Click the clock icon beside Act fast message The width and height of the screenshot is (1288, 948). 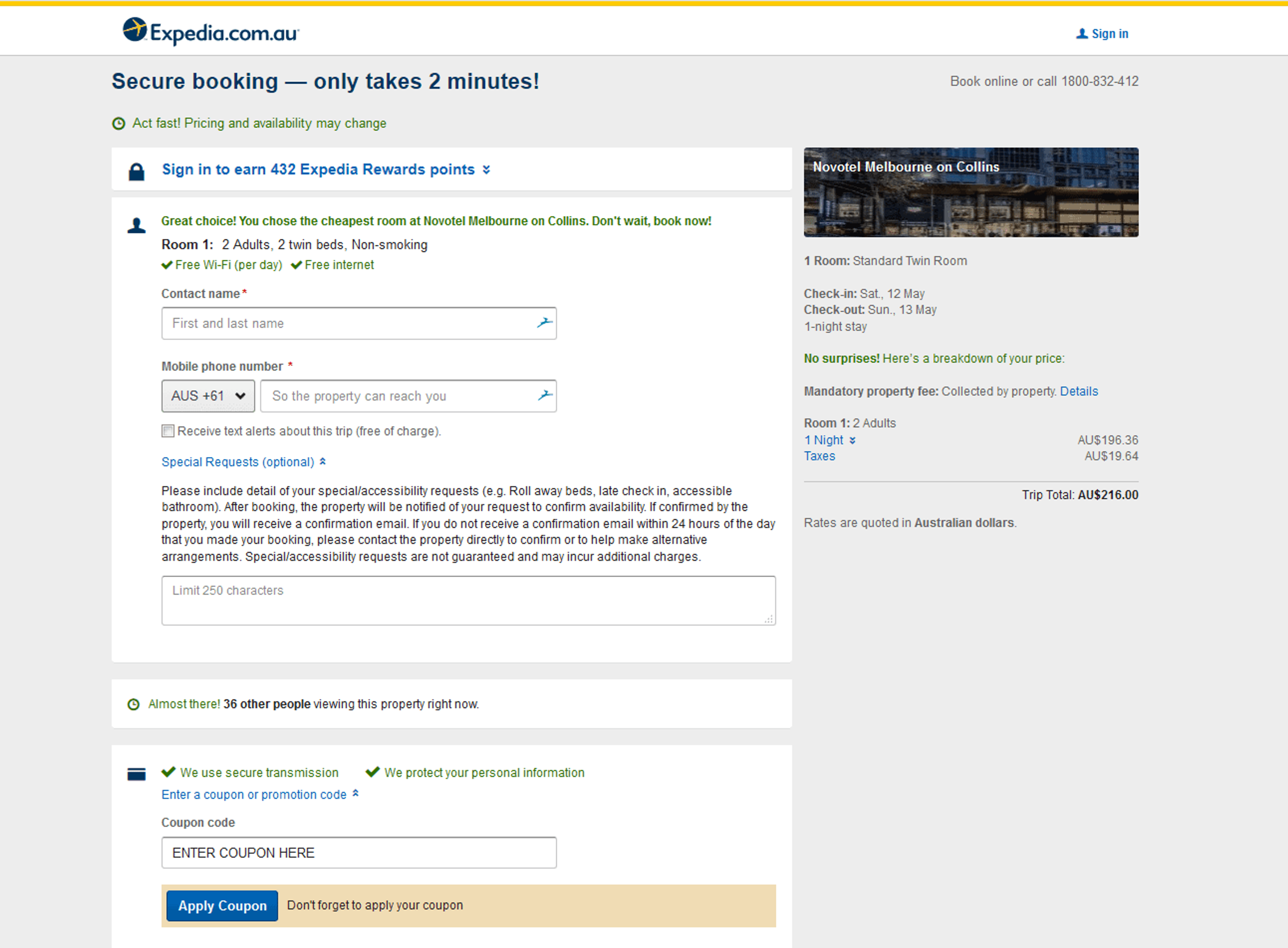click(x=119, y=123)
